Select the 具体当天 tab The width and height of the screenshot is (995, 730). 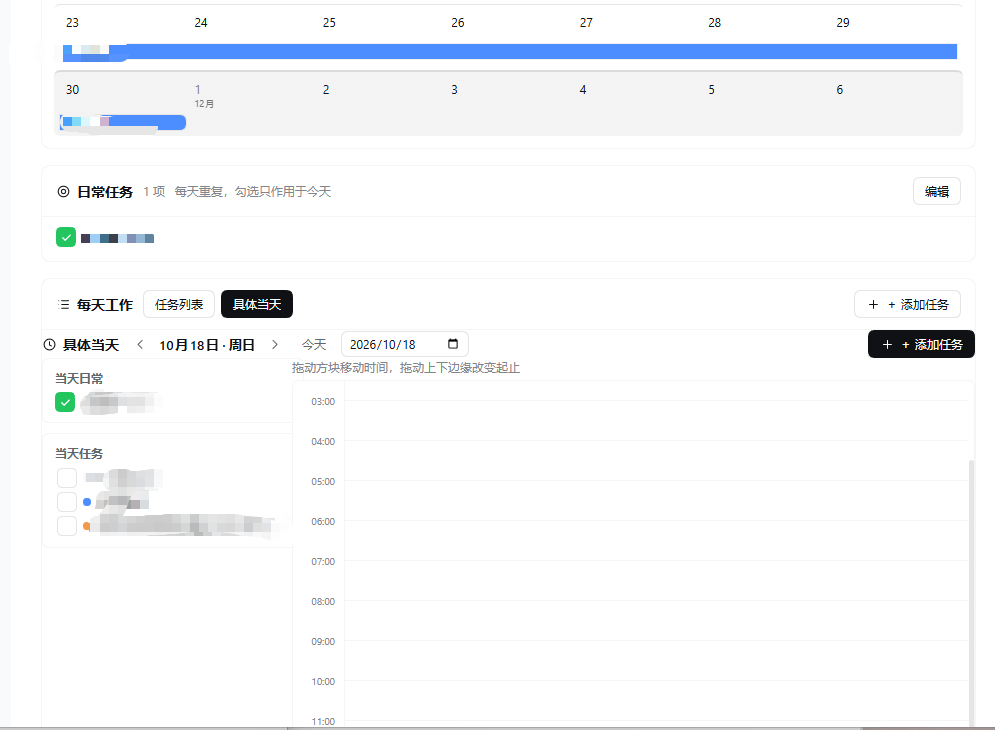(256, 304)
